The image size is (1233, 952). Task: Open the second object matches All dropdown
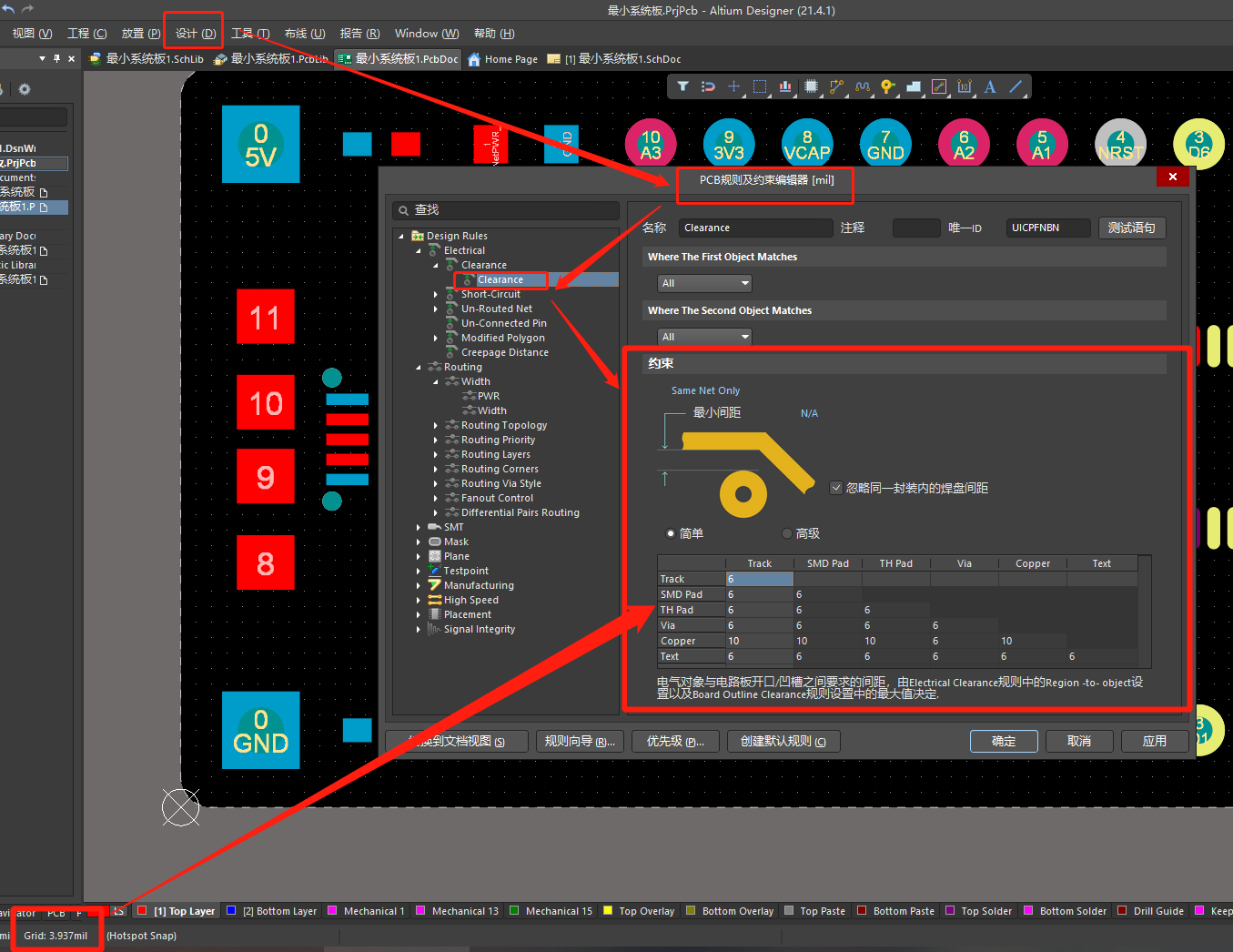(x=704, y=337)
